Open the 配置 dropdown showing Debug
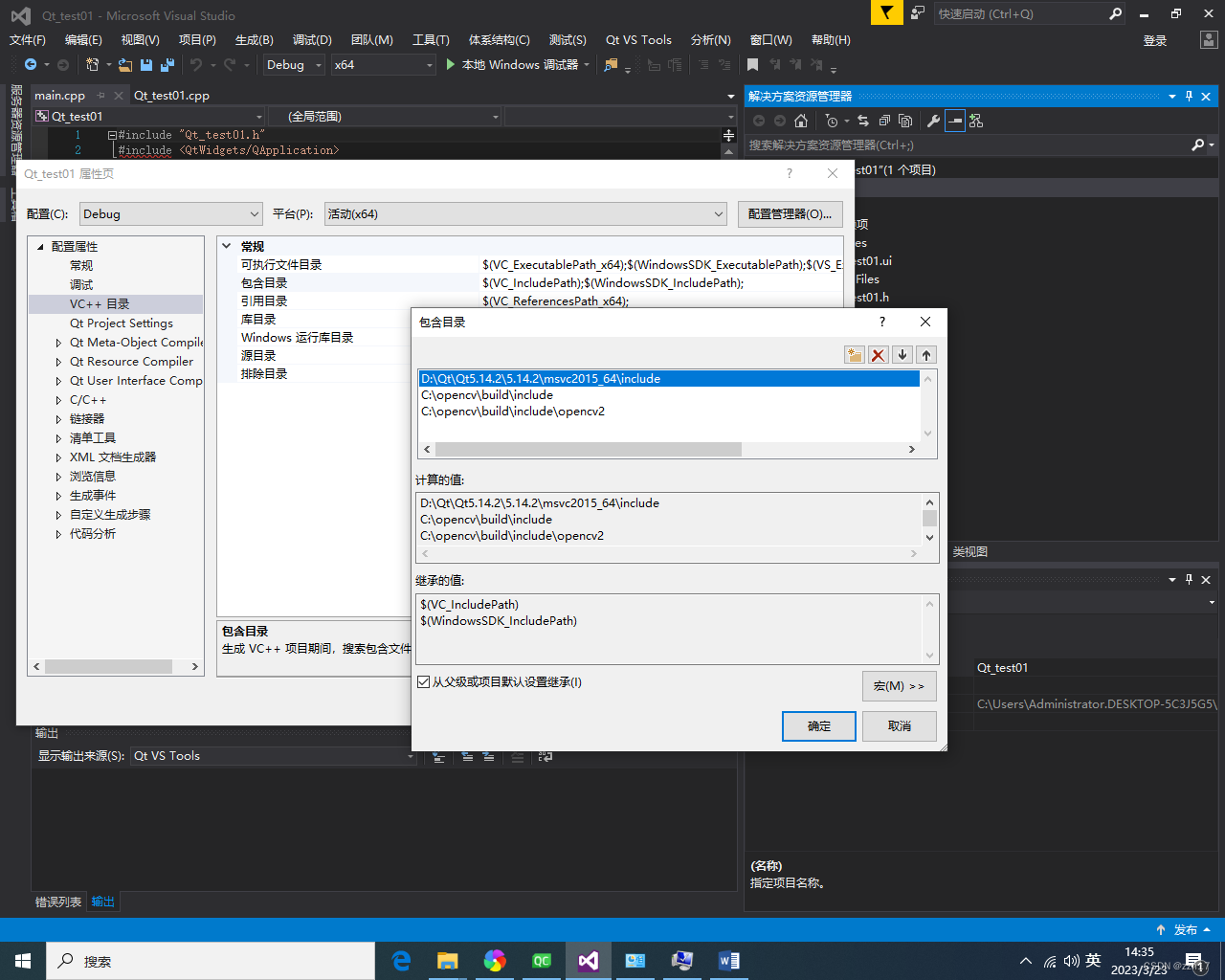Viewport: 1225px width, 980px height. pyautogui.click(x=254, y=213)
